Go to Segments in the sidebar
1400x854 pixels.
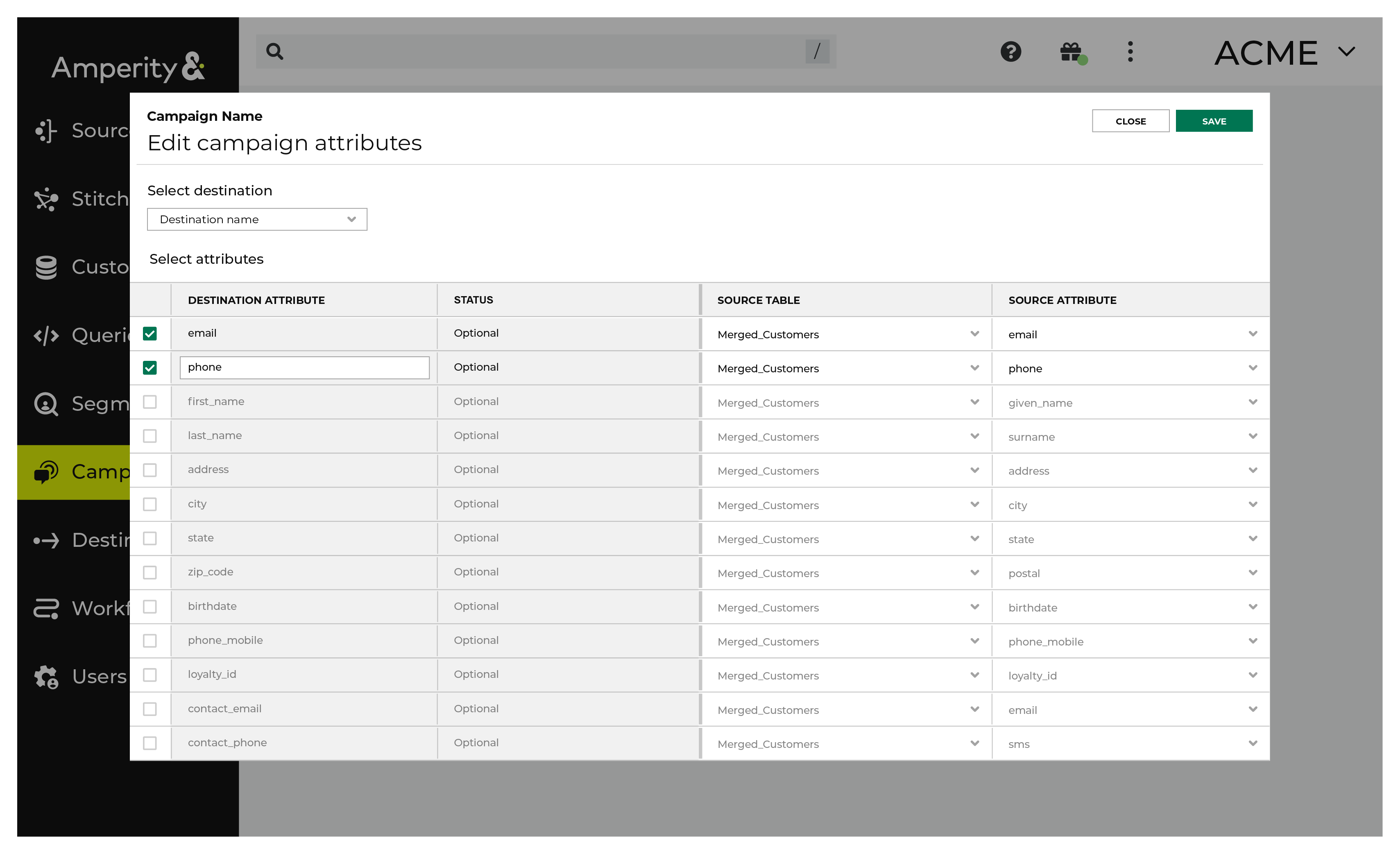(100, 404)
